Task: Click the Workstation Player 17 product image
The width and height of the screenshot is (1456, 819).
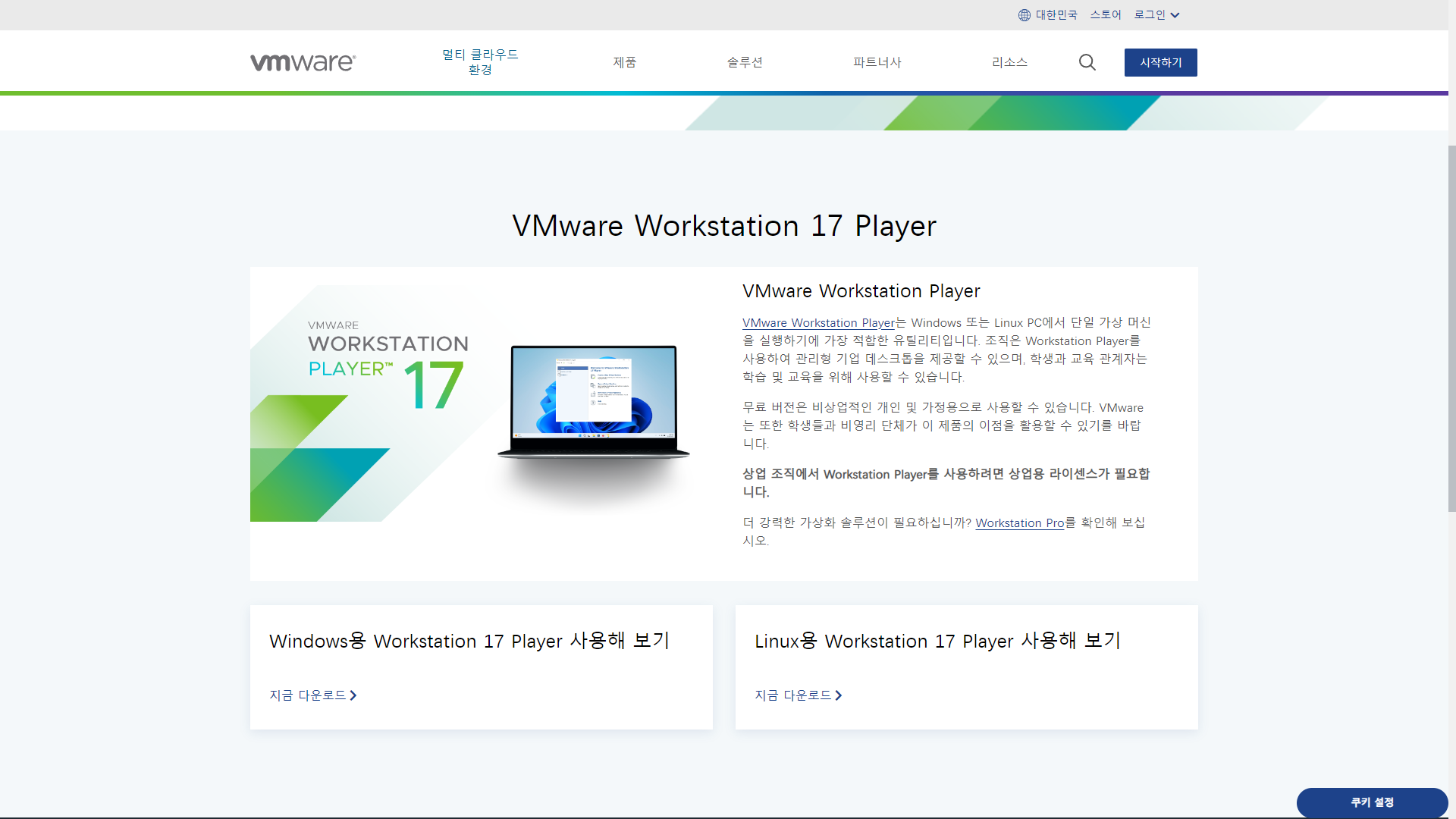Action: [472, 403]
